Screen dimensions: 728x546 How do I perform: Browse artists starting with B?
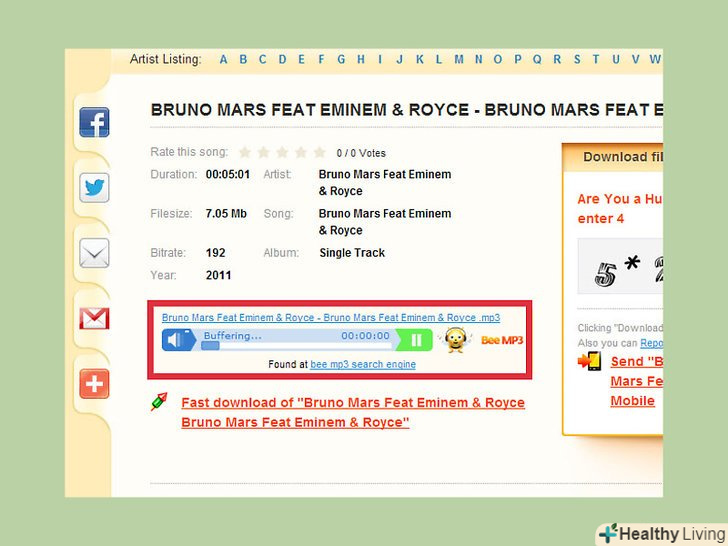[x=243, y=59]
